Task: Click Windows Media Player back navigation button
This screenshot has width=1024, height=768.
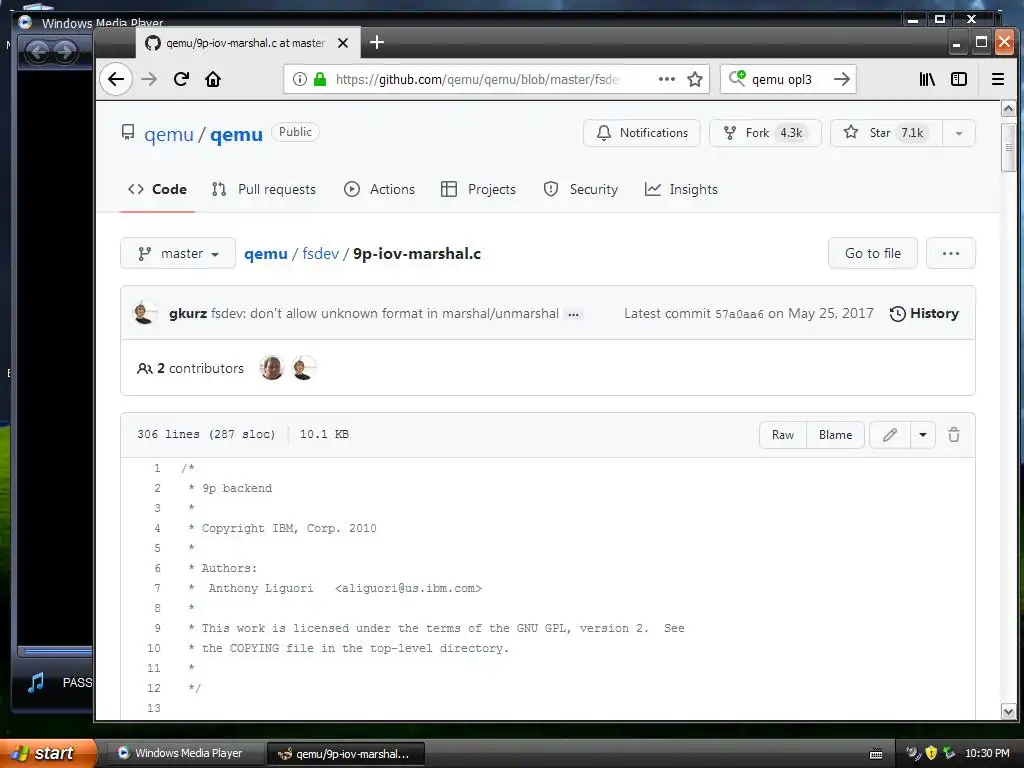Action: pos(38,52)
